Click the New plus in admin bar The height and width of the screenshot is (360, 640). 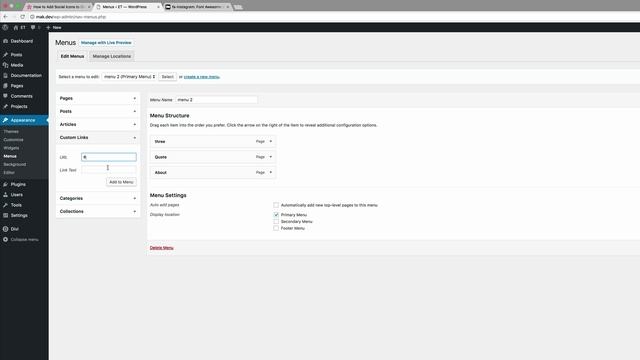tap(53, 27)
